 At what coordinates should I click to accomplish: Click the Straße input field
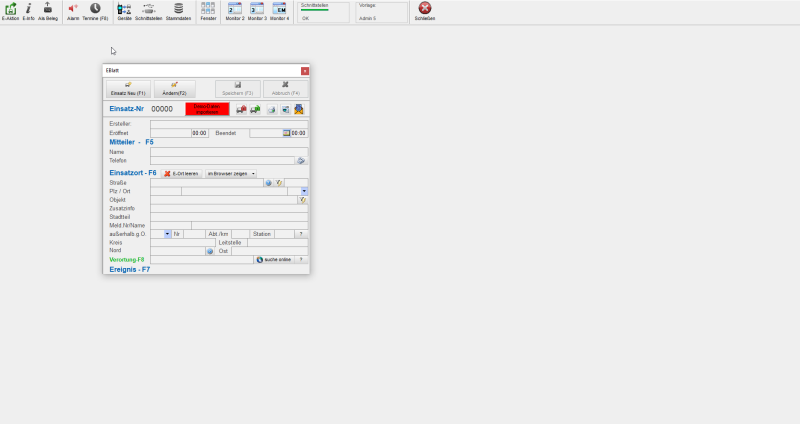pyautogui.click(x=206, y=183)
